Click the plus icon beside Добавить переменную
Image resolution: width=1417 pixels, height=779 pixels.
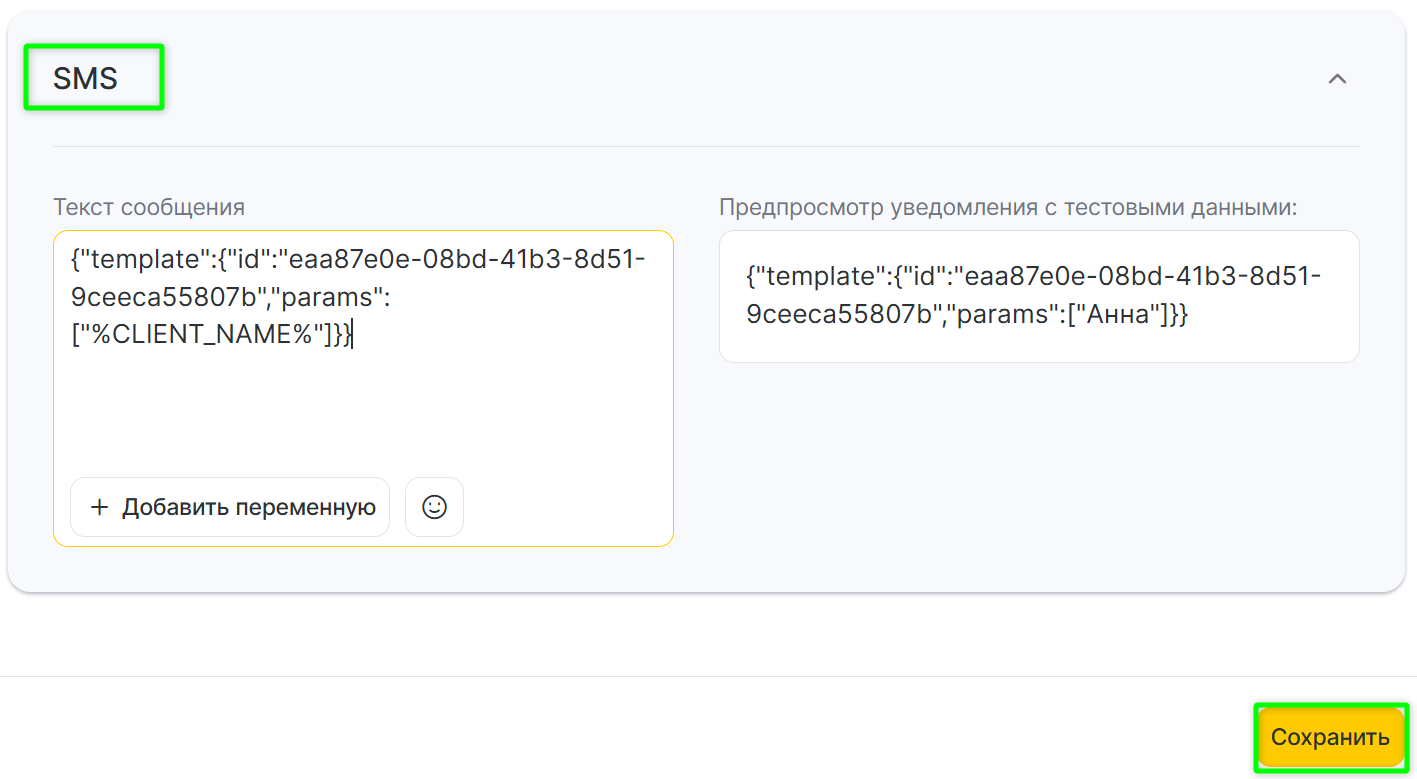99,507
